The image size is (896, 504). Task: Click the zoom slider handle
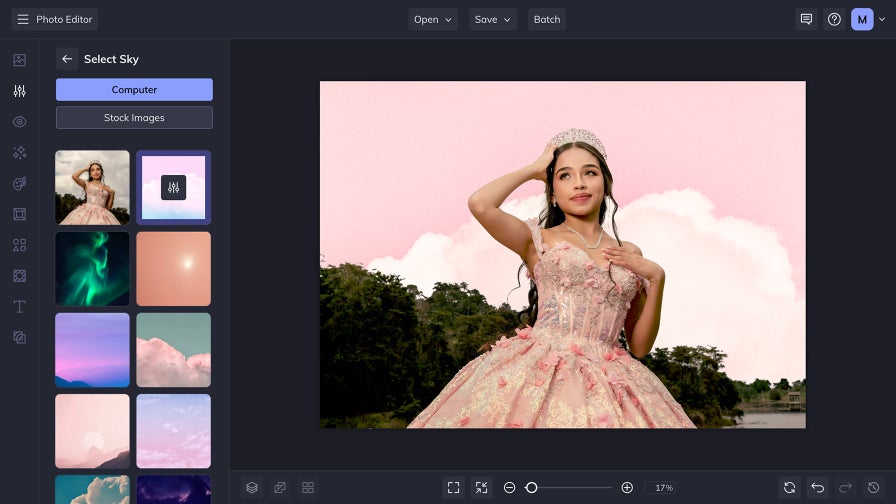532,487
